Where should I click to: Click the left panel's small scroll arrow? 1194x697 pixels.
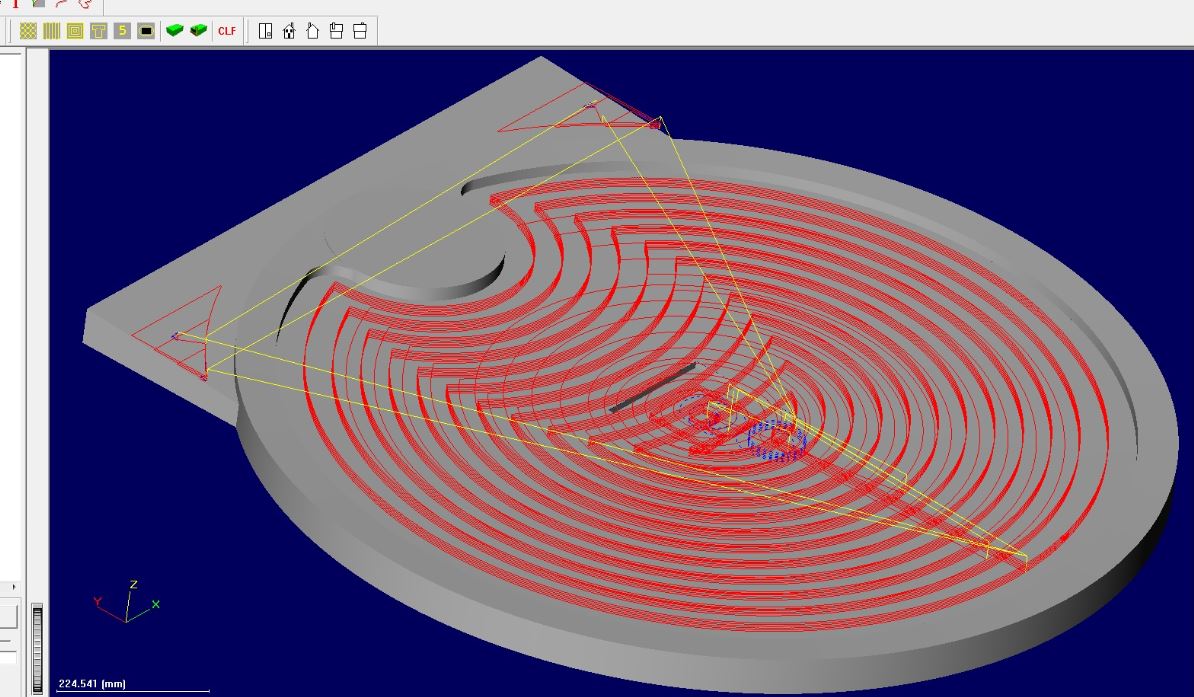pos(13,587)
